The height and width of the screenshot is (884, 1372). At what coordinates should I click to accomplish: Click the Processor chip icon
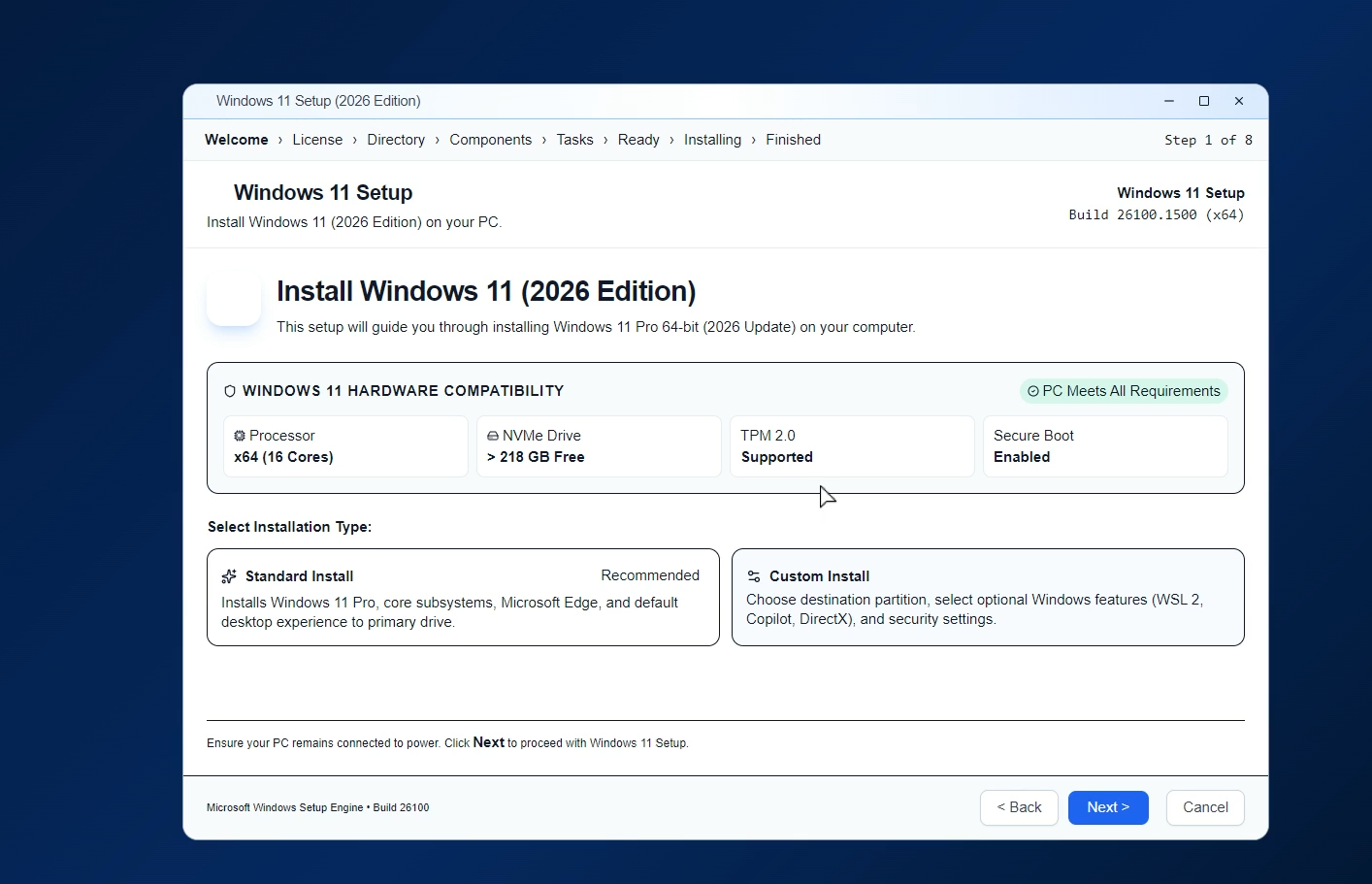click(240, 436)
